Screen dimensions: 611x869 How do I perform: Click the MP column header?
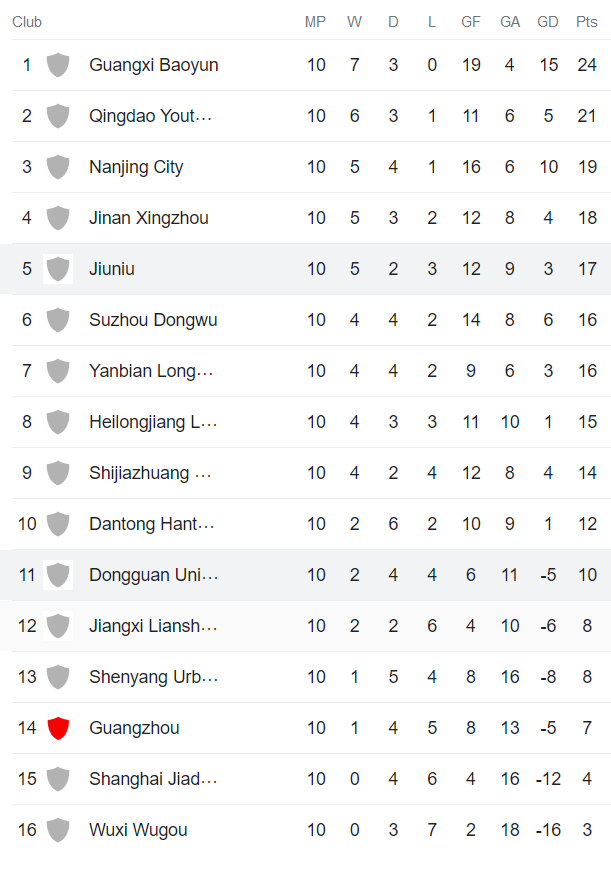pyautogui.click(x=316, y=21)
